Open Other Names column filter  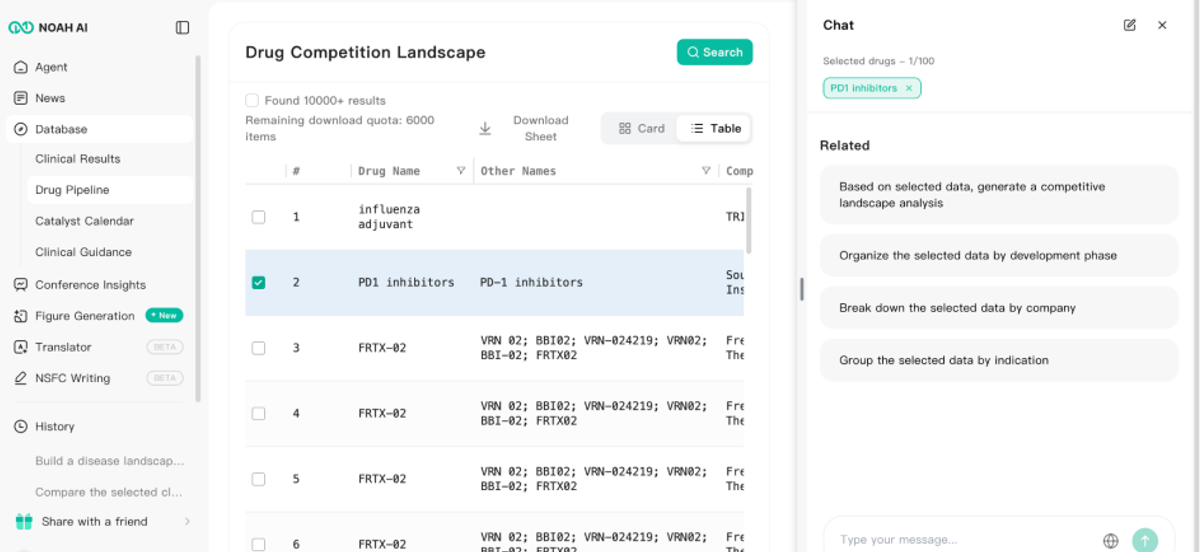click(x=706, y=171)
